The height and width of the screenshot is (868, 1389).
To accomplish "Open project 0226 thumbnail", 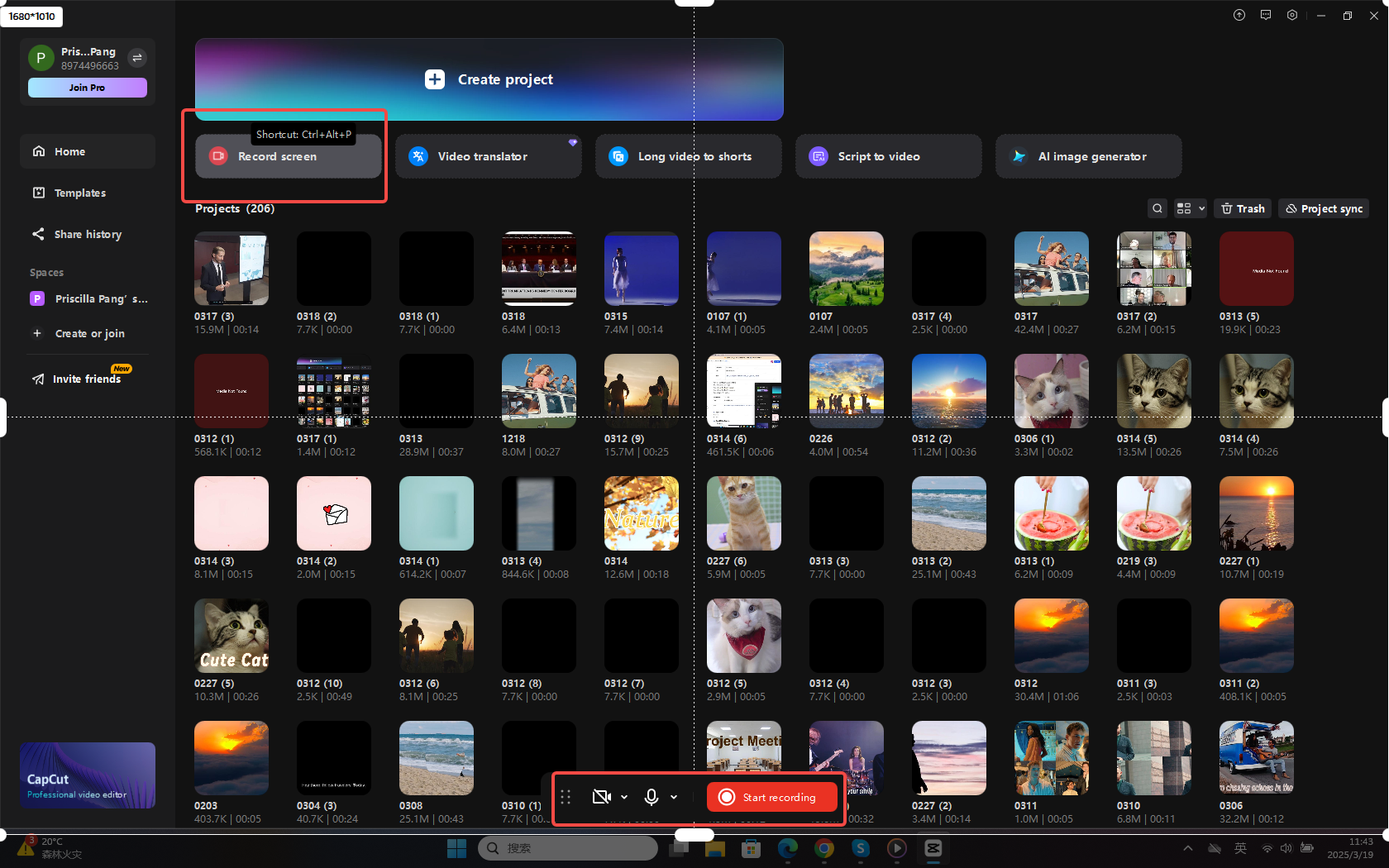I will pos(847,391).
